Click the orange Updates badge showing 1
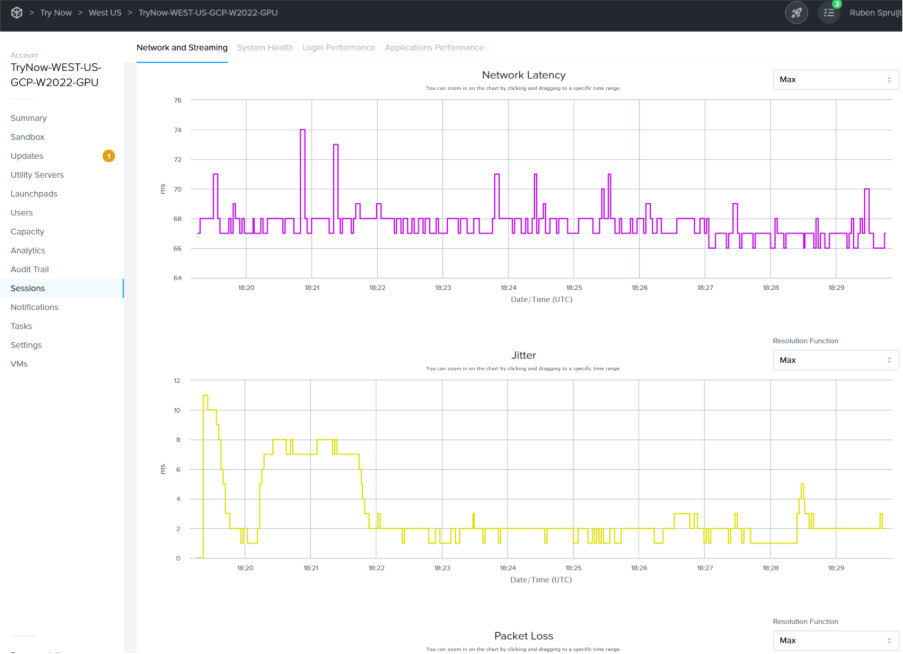 [x=108, y=156]
